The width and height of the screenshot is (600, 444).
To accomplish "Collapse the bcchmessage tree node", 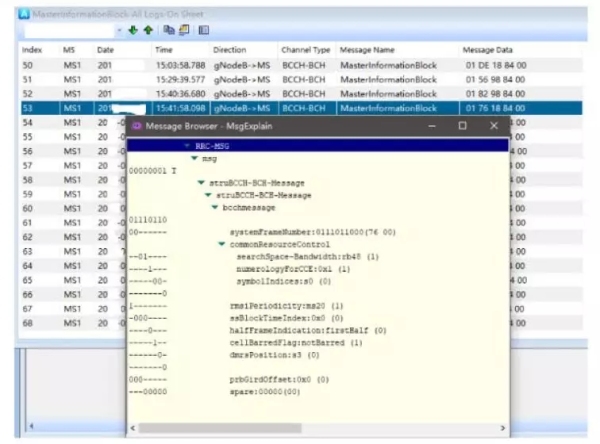I will coord(212,207).
